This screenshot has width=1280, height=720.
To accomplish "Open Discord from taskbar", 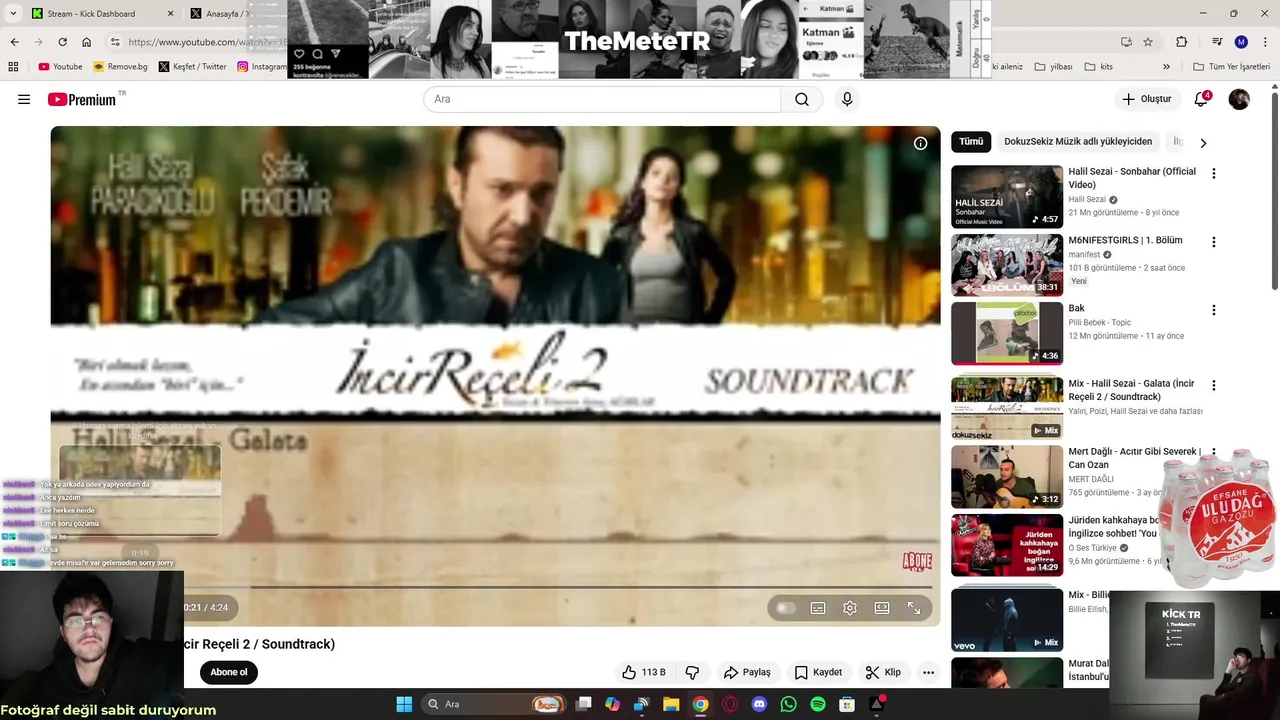I will point(759,704).
